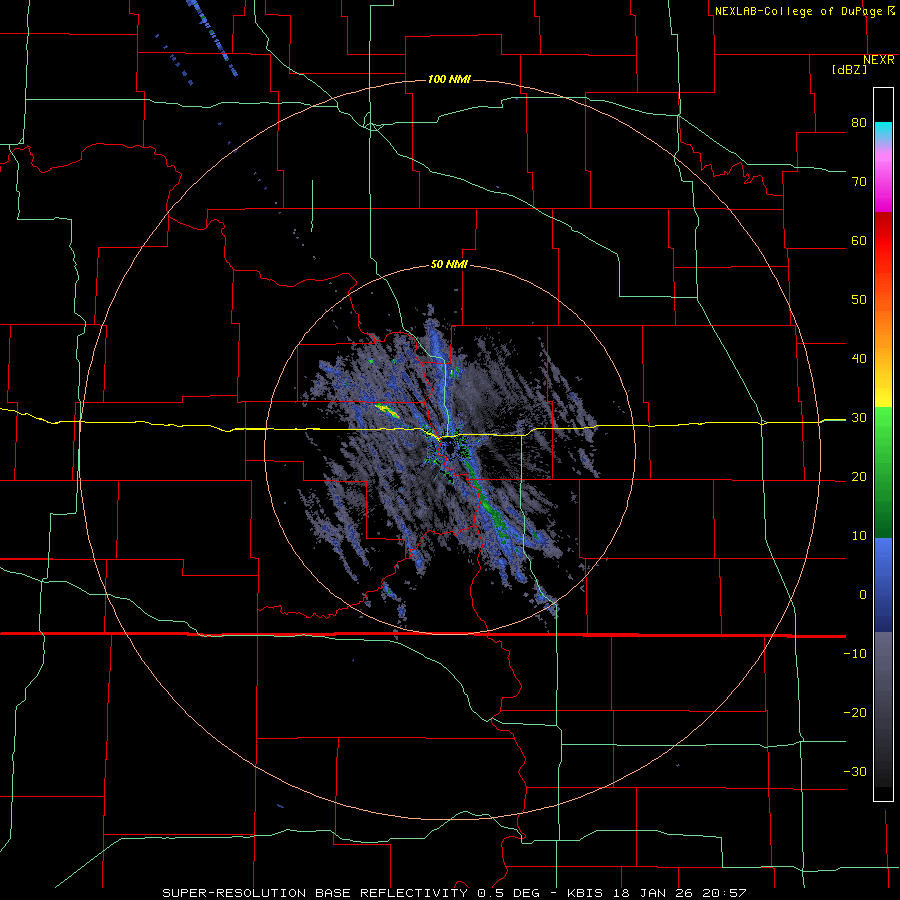Click the 30 value on the dBZ scale
Viewport: 900px width, 900px height.
(859, 418)
